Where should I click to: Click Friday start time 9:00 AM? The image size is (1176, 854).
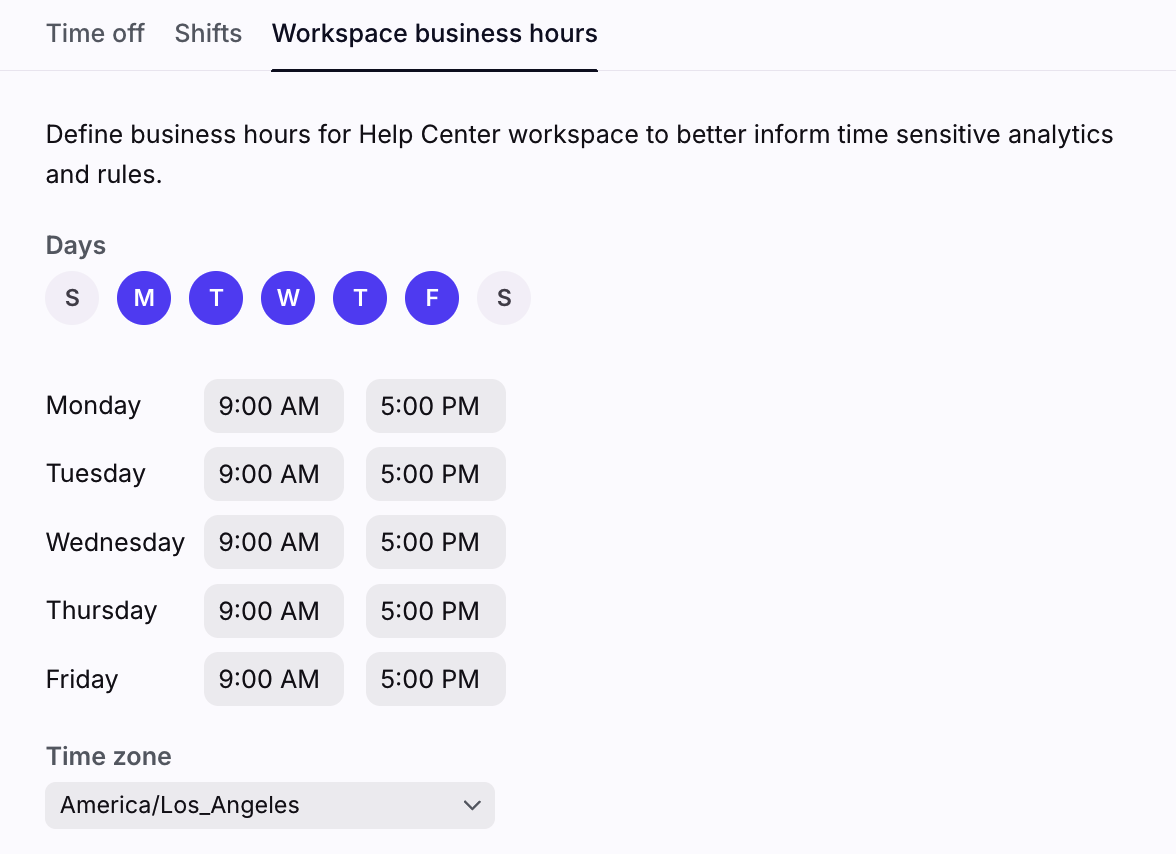click(273, 679)
